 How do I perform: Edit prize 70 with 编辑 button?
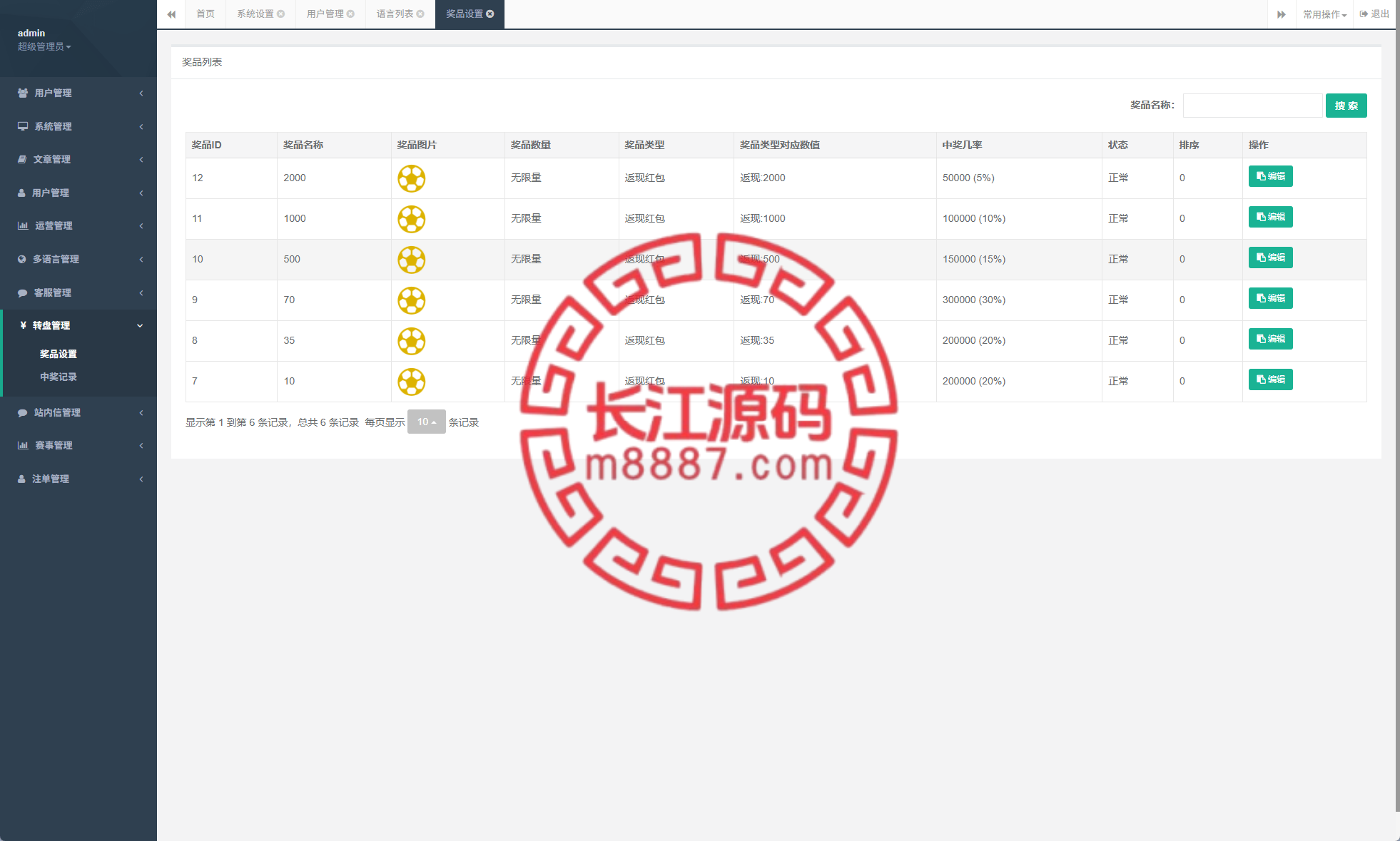tap(1270, 298)
